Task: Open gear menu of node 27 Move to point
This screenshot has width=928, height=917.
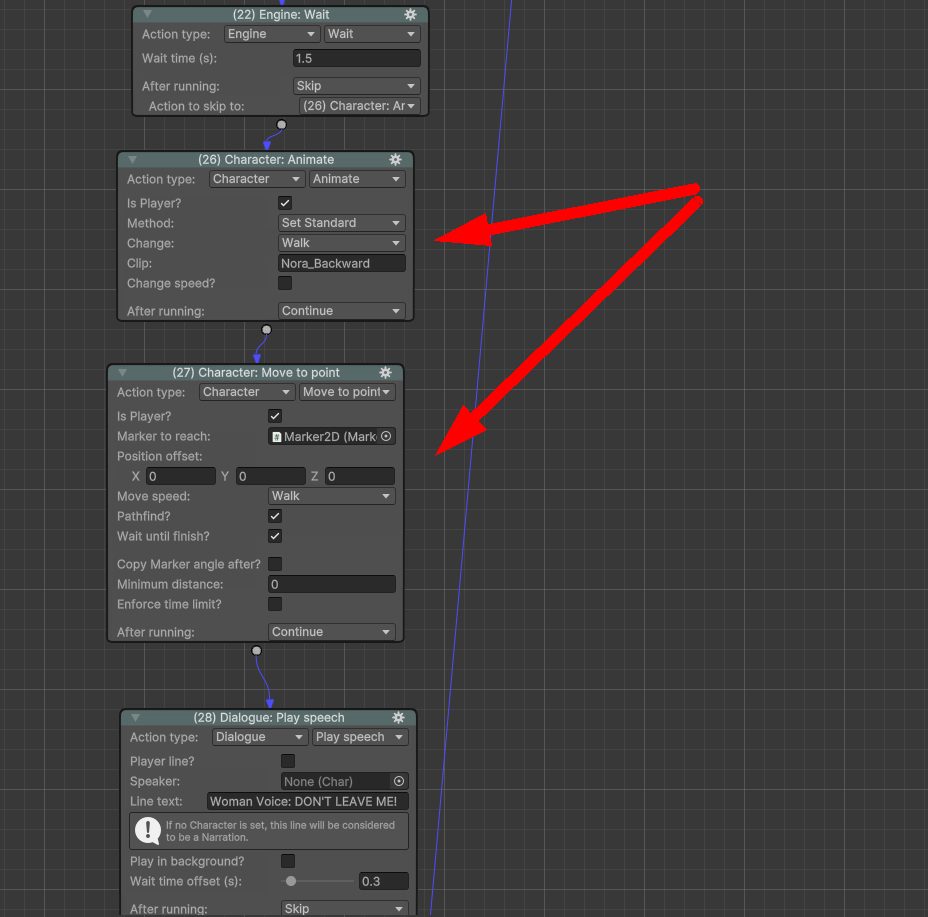Action: click(385, 372)
